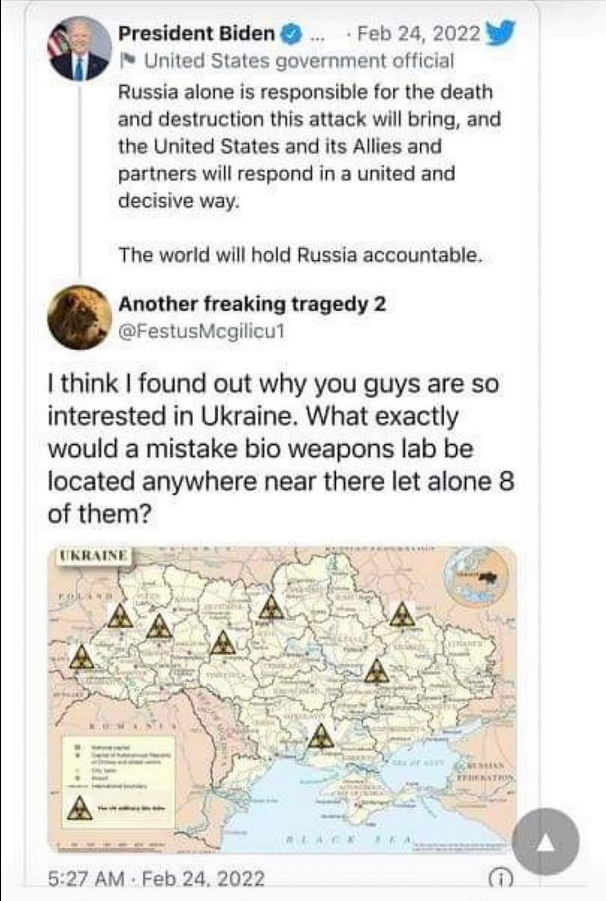
Task: Click the Twitter bird logo
Action: coord(500,33)
